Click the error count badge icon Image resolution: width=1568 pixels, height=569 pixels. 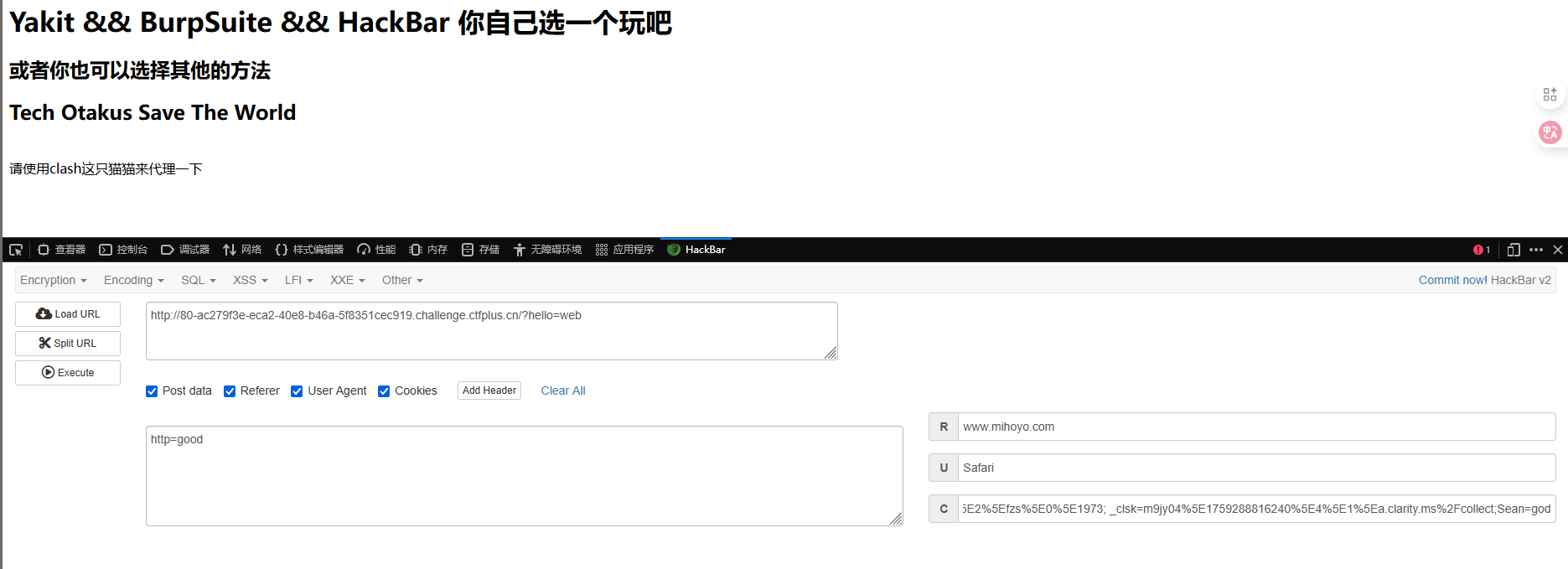pos(1481,250)
